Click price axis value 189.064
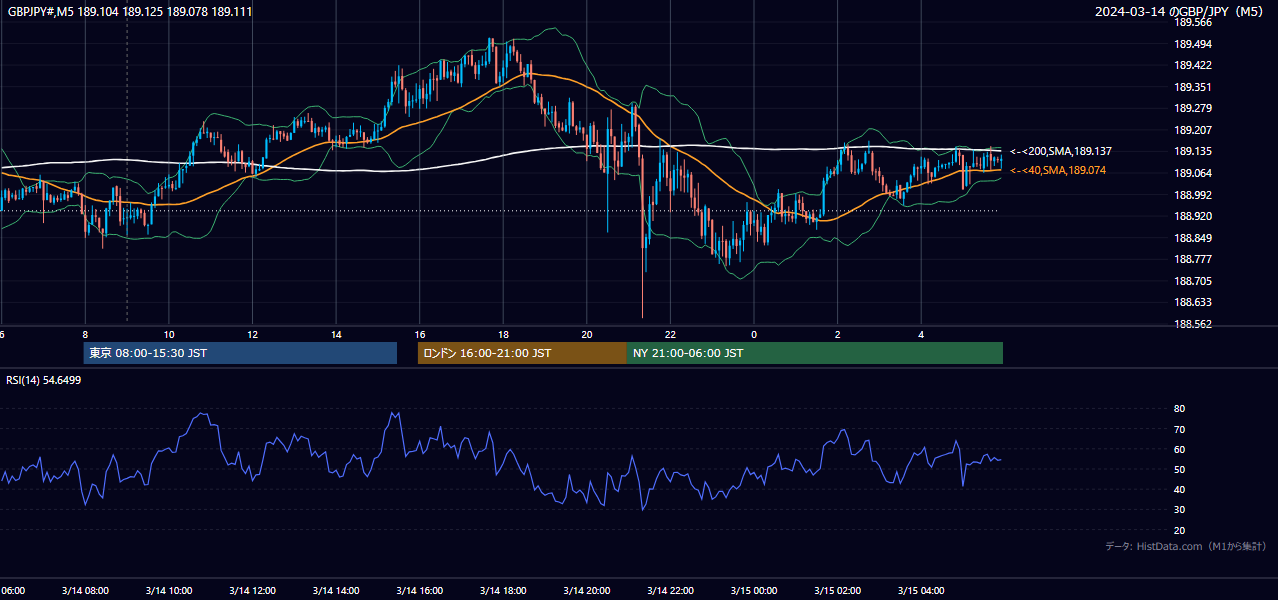Viewport: 1278px width, 600px height. tap(1192, 173)
